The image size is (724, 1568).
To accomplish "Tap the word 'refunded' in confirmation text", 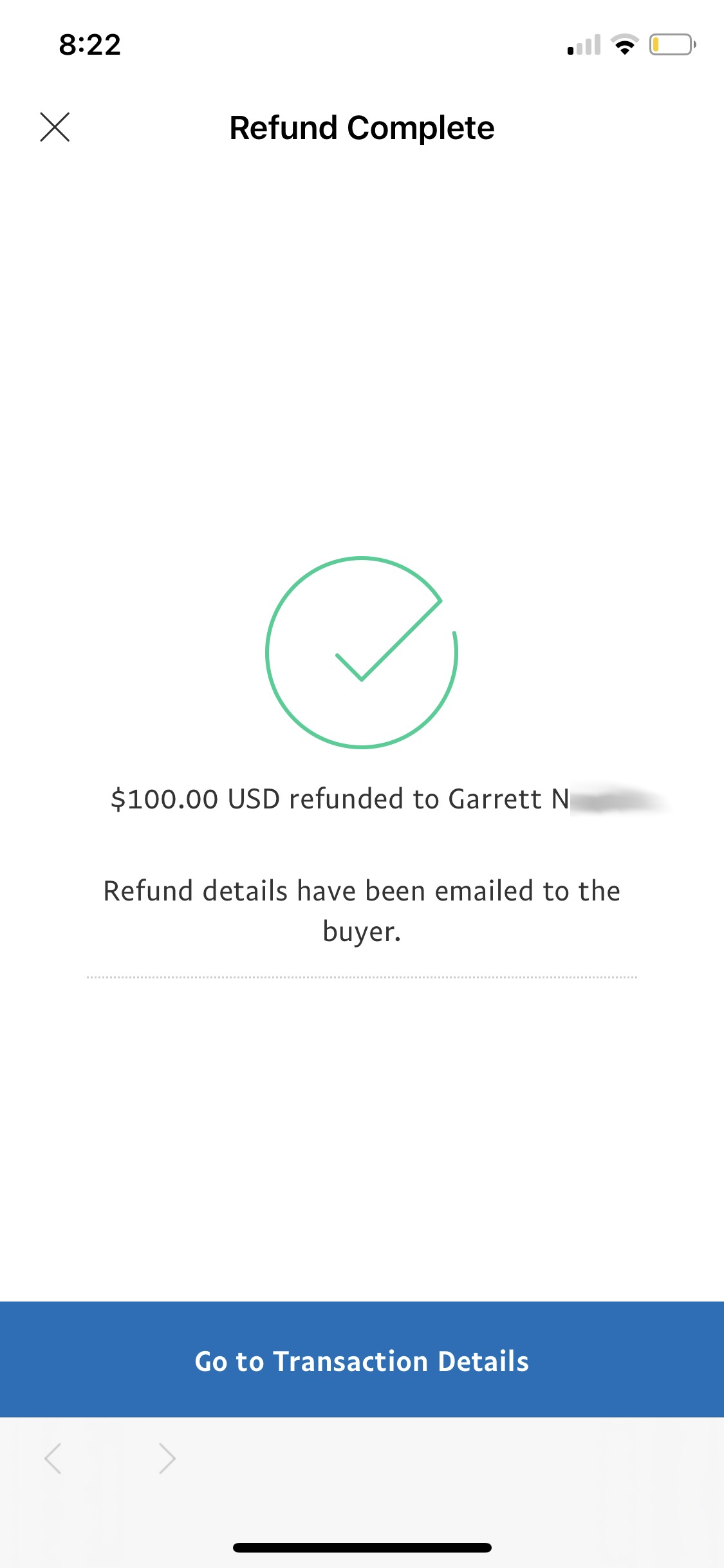I will [348, 799].
